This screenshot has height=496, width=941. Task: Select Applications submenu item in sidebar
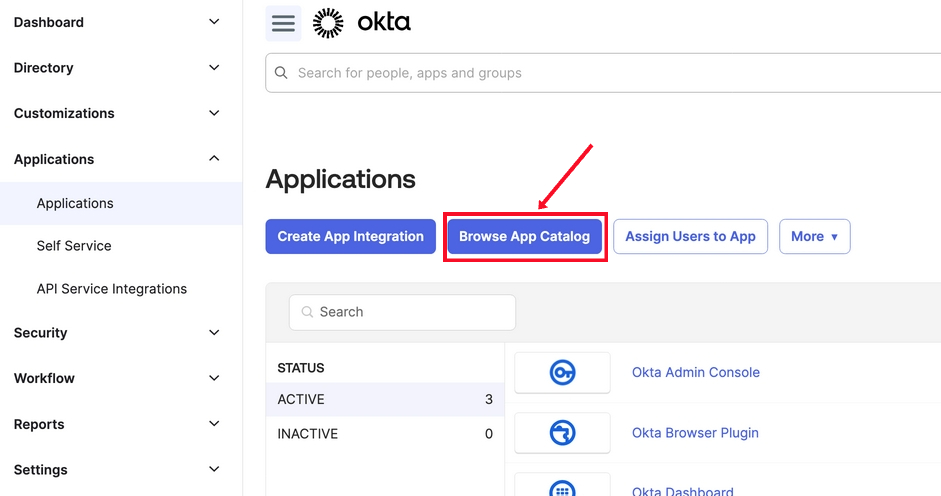coord(121,204)
